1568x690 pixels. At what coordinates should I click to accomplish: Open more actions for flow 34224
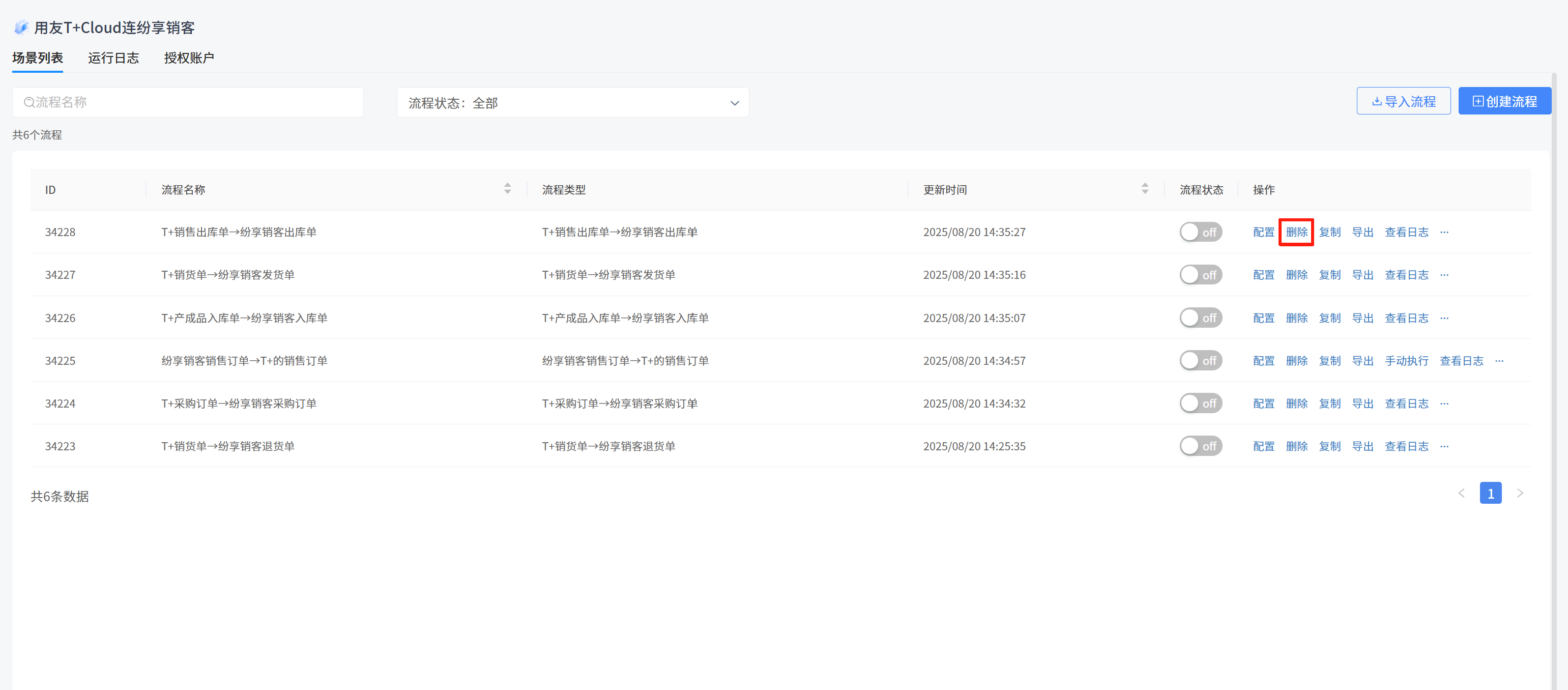1444,403
